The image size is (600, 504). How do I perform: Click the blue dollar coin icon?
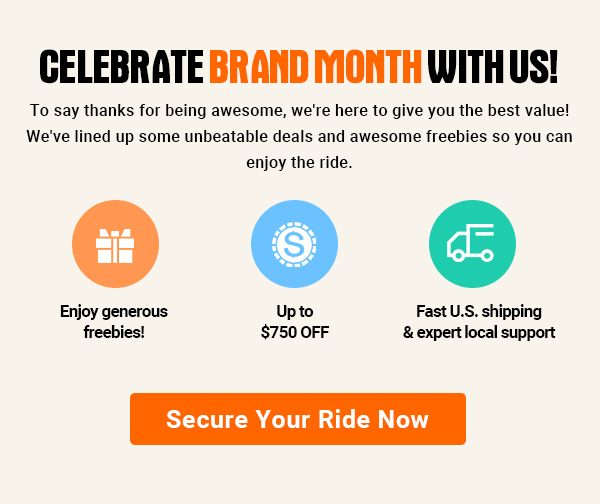click(294, 244)
